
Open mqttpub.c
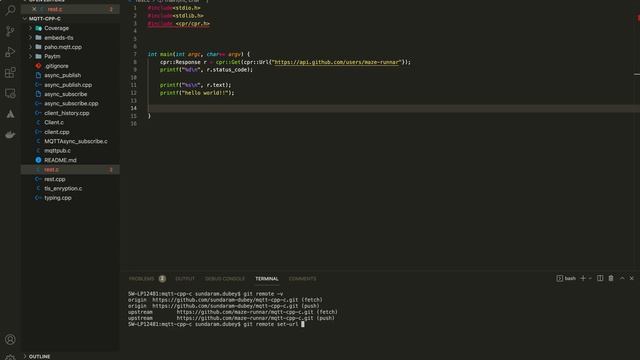coord(57,151)
